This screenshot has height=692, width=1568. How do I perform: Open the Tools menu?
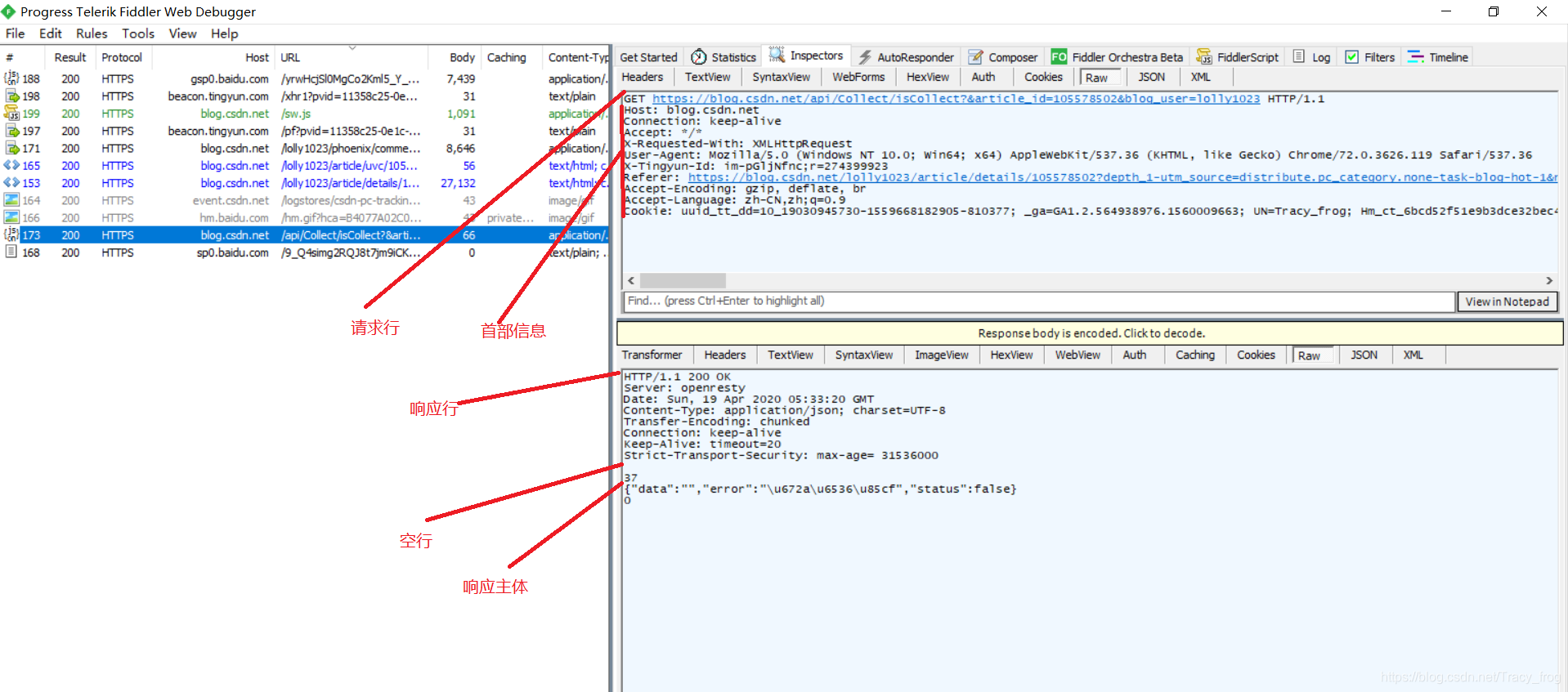click(x=138, y=33)
